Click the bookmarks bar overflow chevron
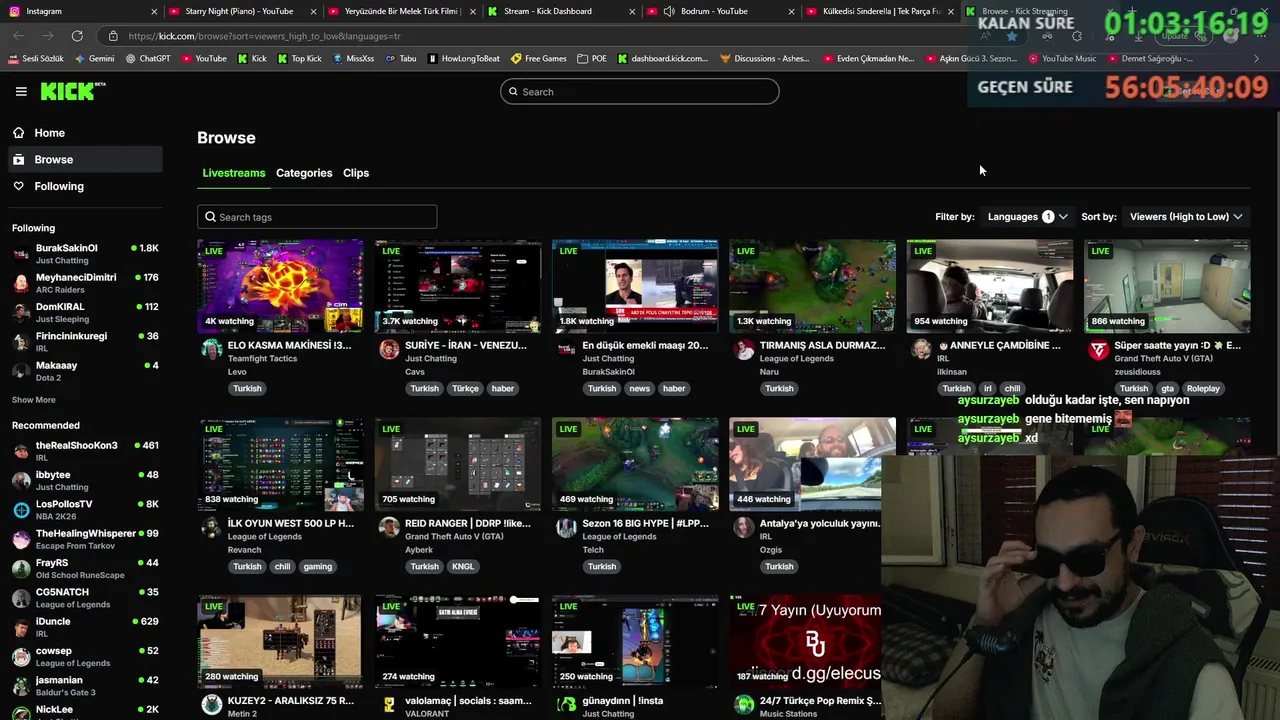The height and width of the screenshot is (720, 1280). pyautogui.click(x=1256, y=58)
